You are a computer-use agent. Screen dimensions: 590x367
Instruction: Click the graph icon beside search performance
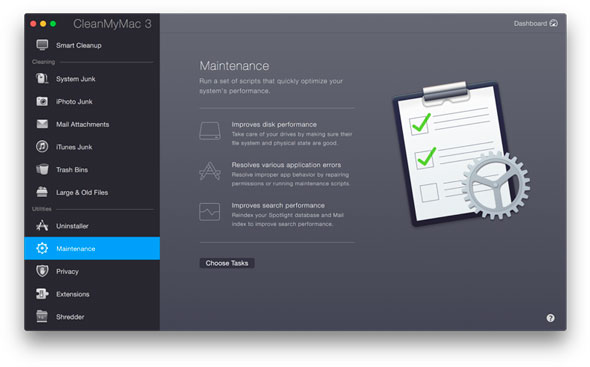(210, 212)
